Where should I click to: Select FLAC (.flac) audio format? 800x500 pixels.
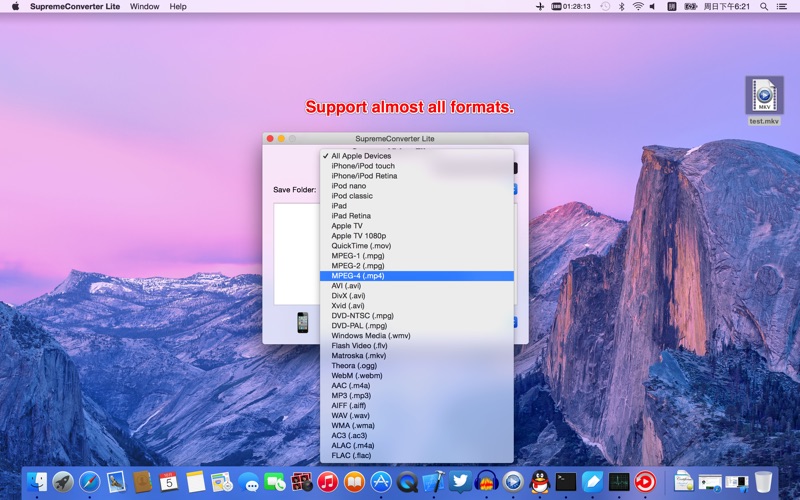[416, 456]
